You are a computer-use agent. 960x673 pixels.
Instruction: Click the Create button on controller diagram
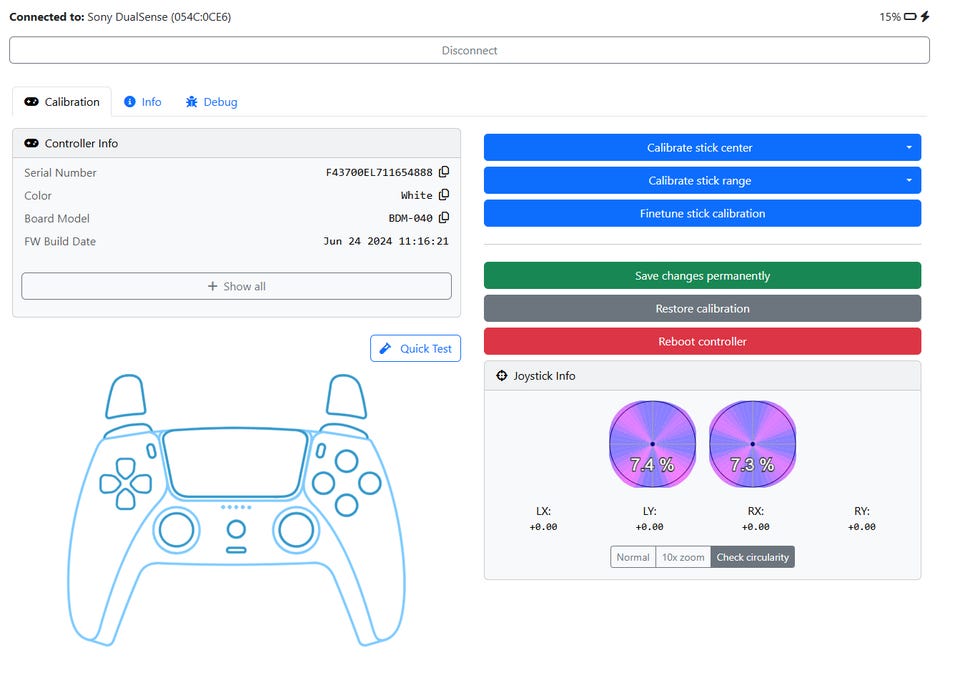click(151, 451)
